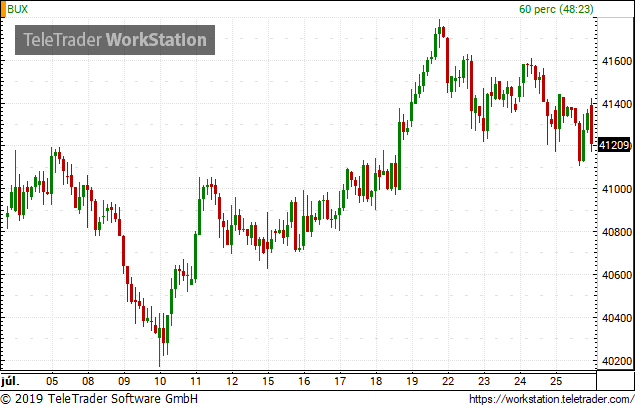Click the 'júl.' month label on time axis

tap(10, 381)
